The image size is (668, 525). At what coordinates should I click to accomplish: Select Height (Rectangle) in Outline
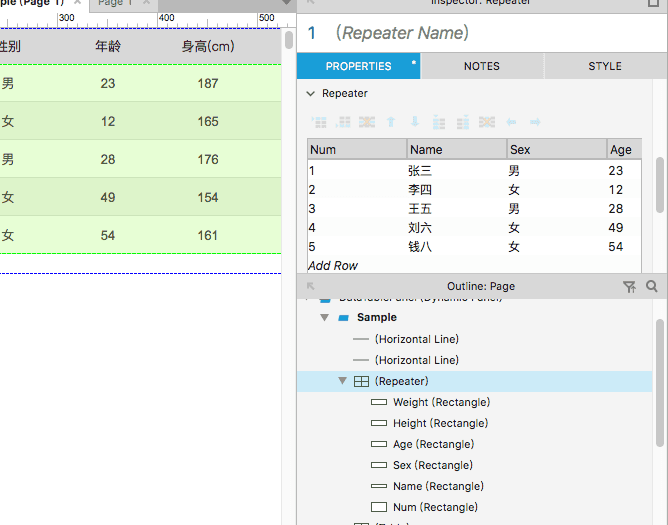point(441,423)
